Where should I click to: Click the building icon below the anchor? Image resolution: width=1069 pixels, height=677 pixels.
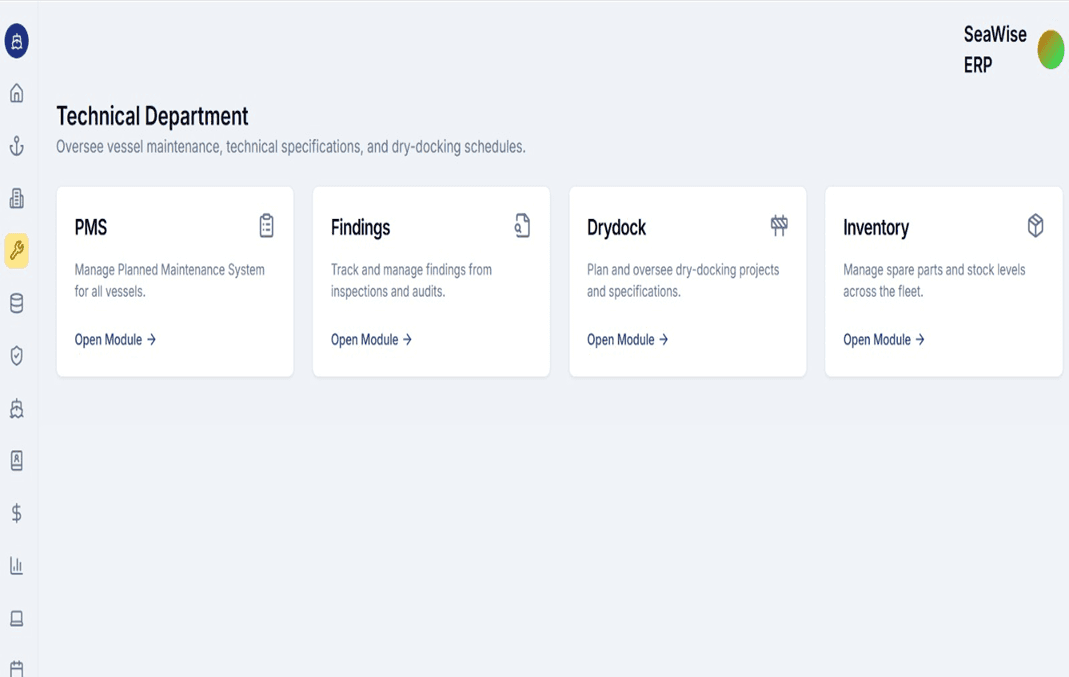16,198
